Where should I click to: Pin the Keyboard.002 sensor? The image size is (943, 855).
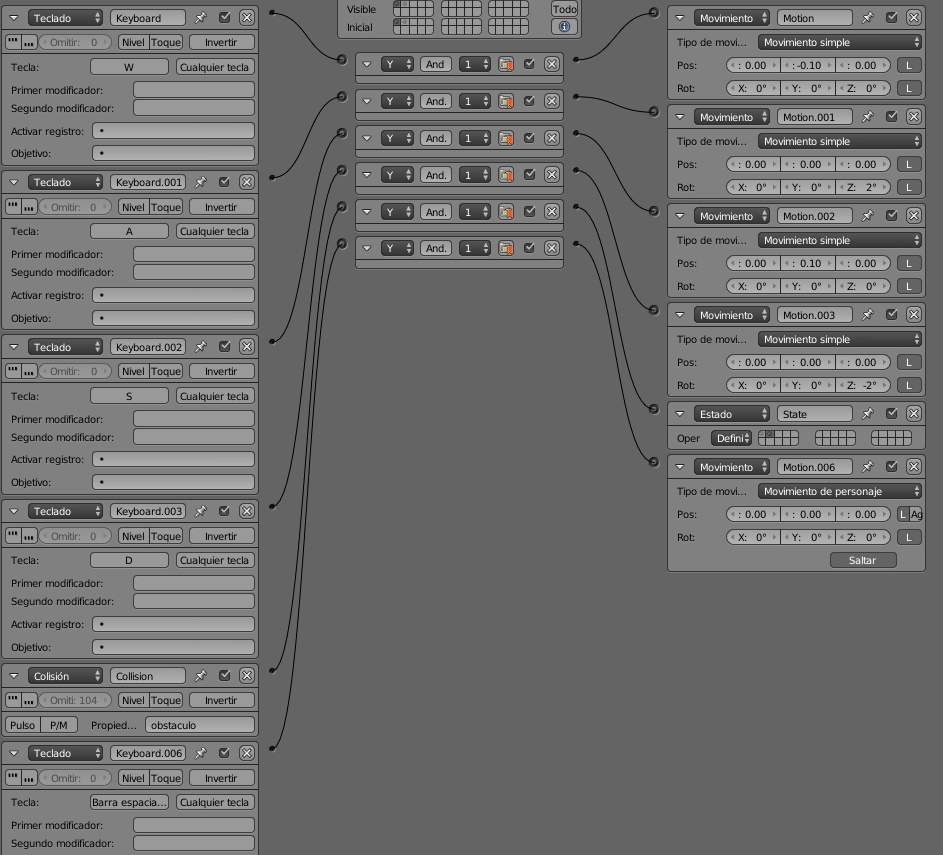(201, 347)
